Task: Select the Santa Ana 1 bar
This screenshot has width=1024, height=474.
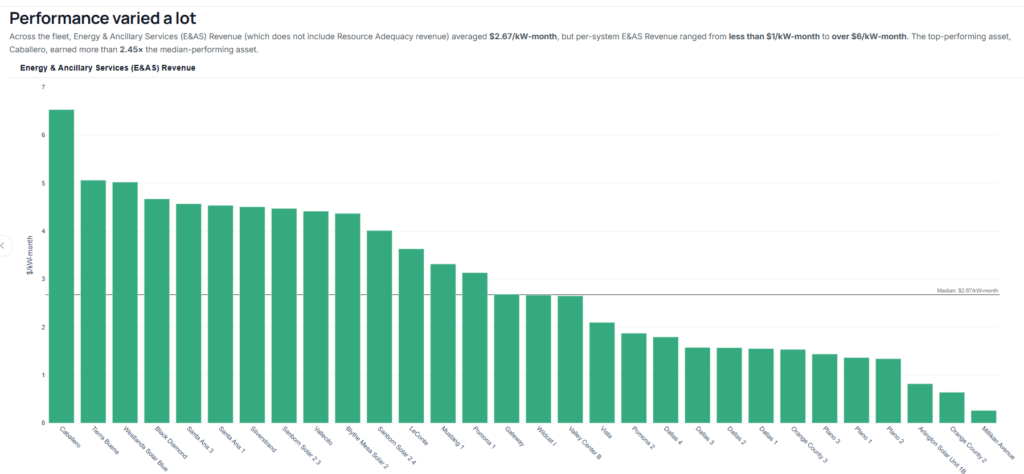Action: [221, 314]
